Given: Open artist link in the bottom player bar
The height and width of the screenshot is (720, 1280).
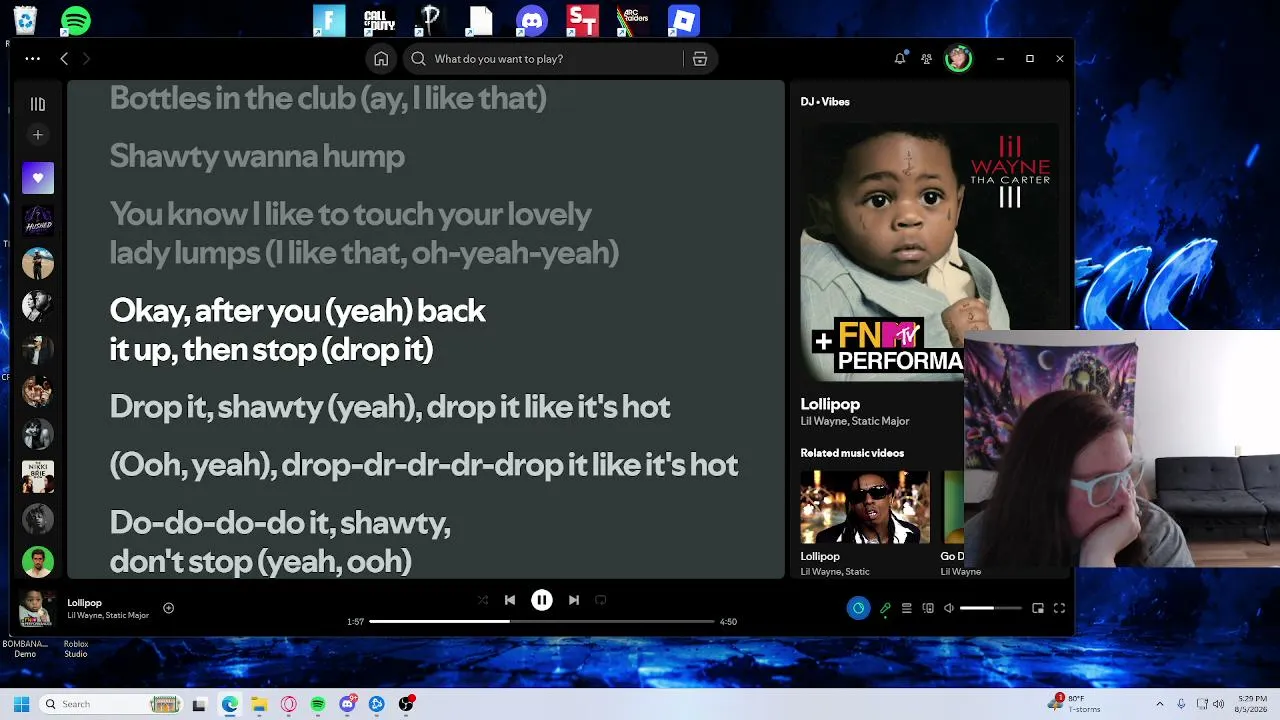Looking at the screenshot, I should pyautogui.click(x=108, y=616).
